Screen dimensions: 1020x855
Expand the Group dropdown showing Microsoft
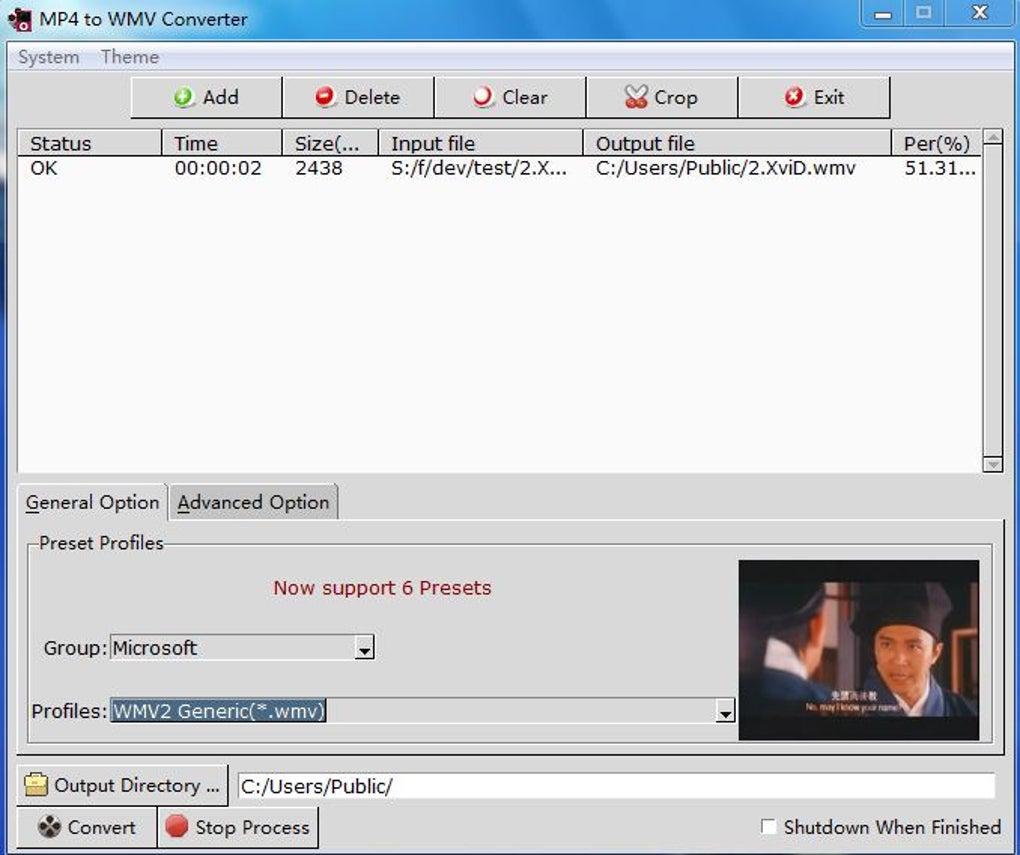pyautogui.click(x=364, y=648)
